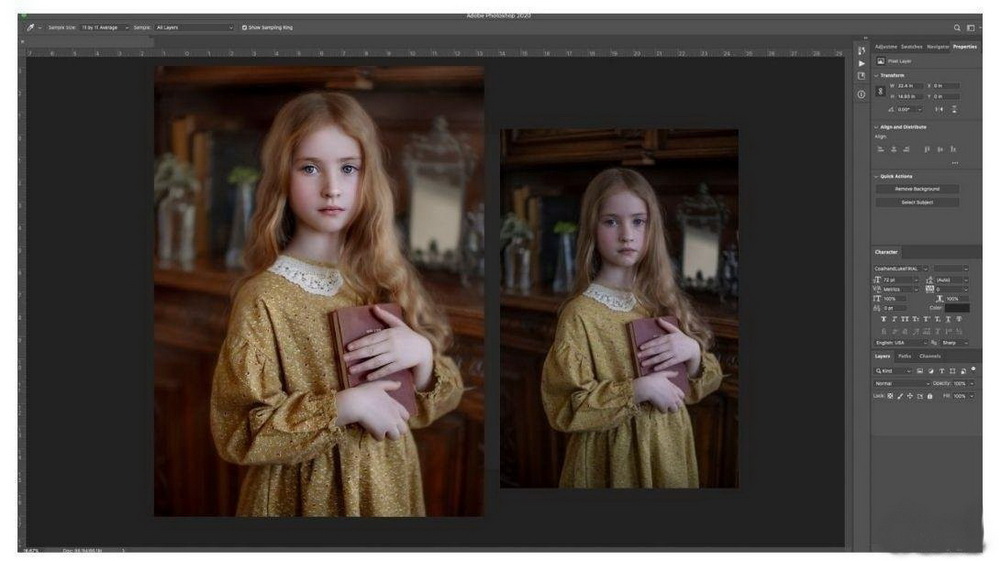
Task: Click the Remove Background button
Action: click(917, 189)
